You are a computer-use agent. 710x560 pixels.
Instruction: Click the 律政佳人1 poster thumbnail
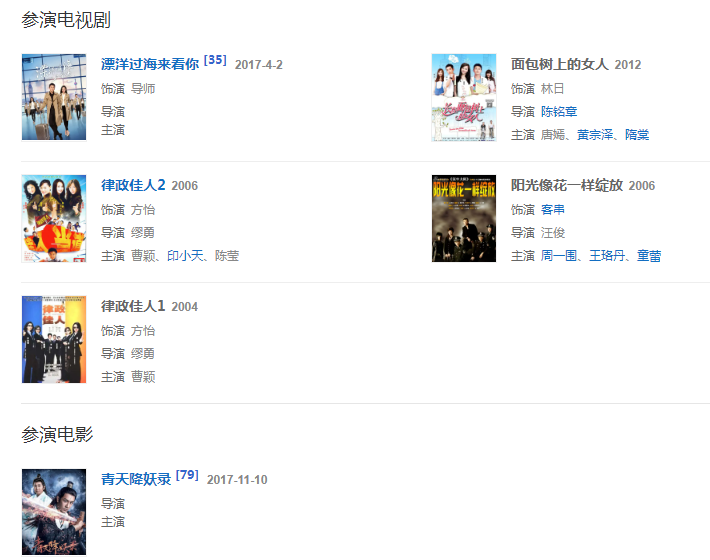pyautogui.click(x=54, y=340)
